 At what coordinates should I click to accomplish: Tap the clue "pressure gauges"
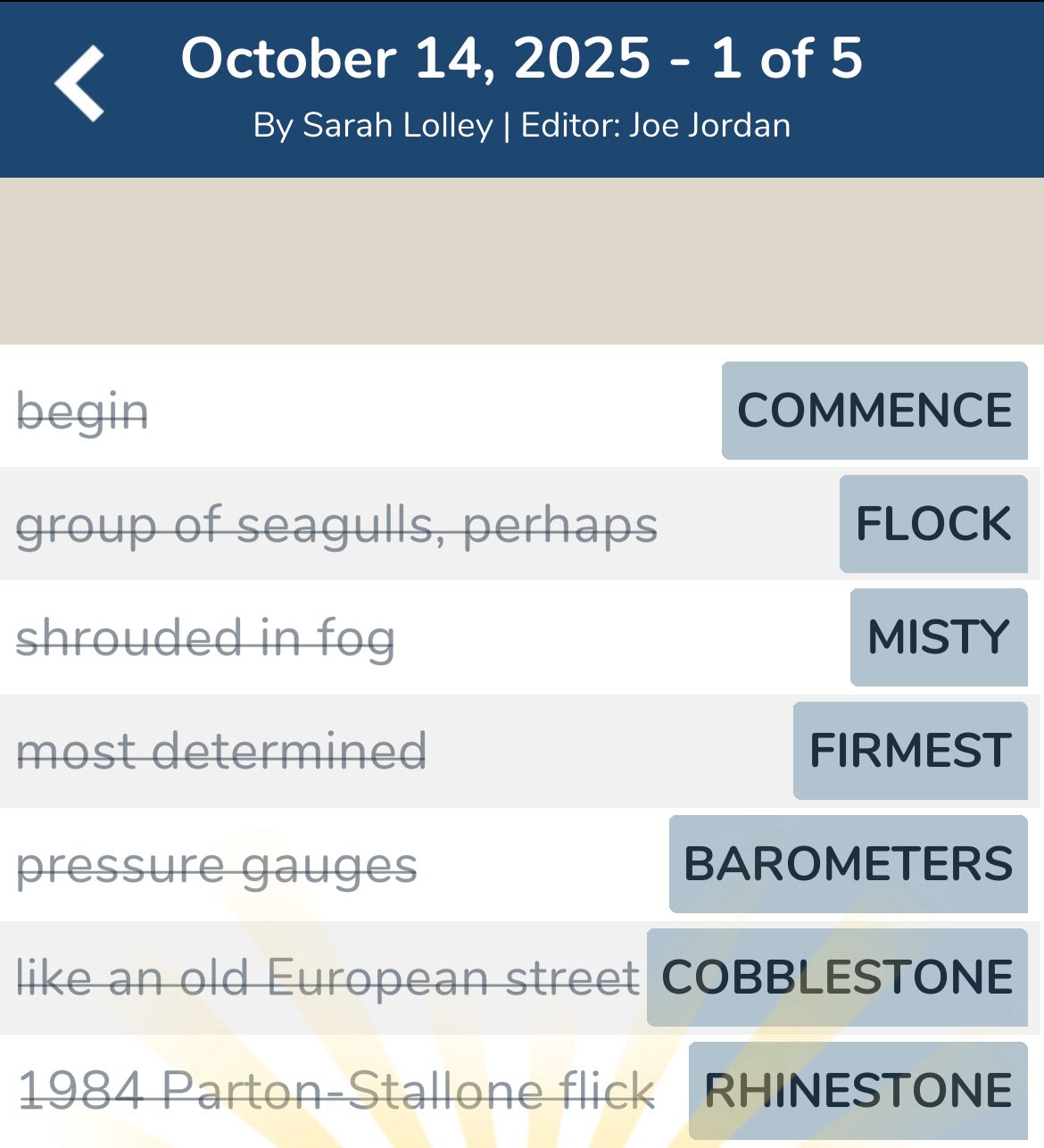(x=217, y=865)
